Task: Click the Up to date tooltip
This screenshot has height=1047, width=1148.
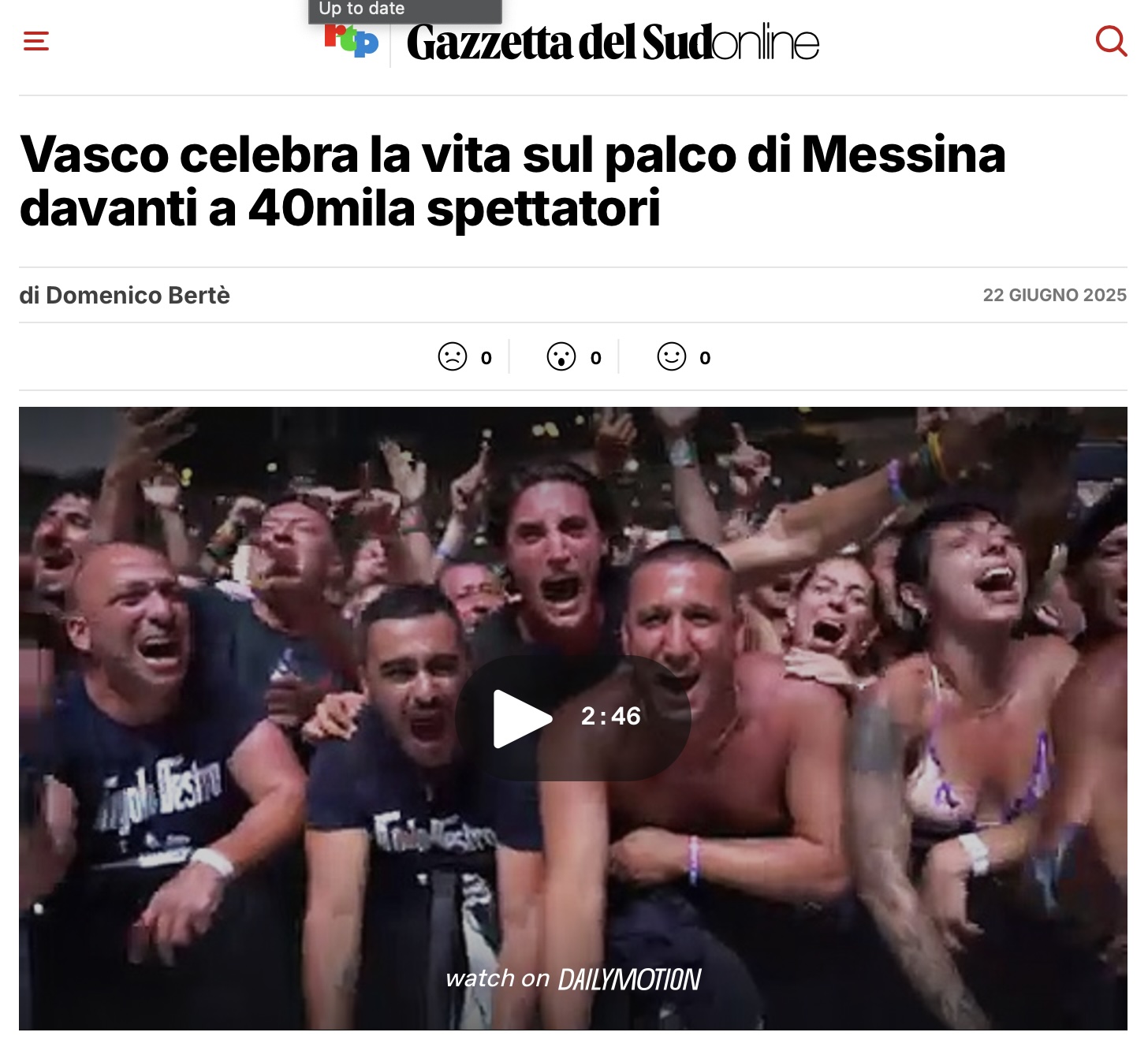Action: [x=404, y=10]
